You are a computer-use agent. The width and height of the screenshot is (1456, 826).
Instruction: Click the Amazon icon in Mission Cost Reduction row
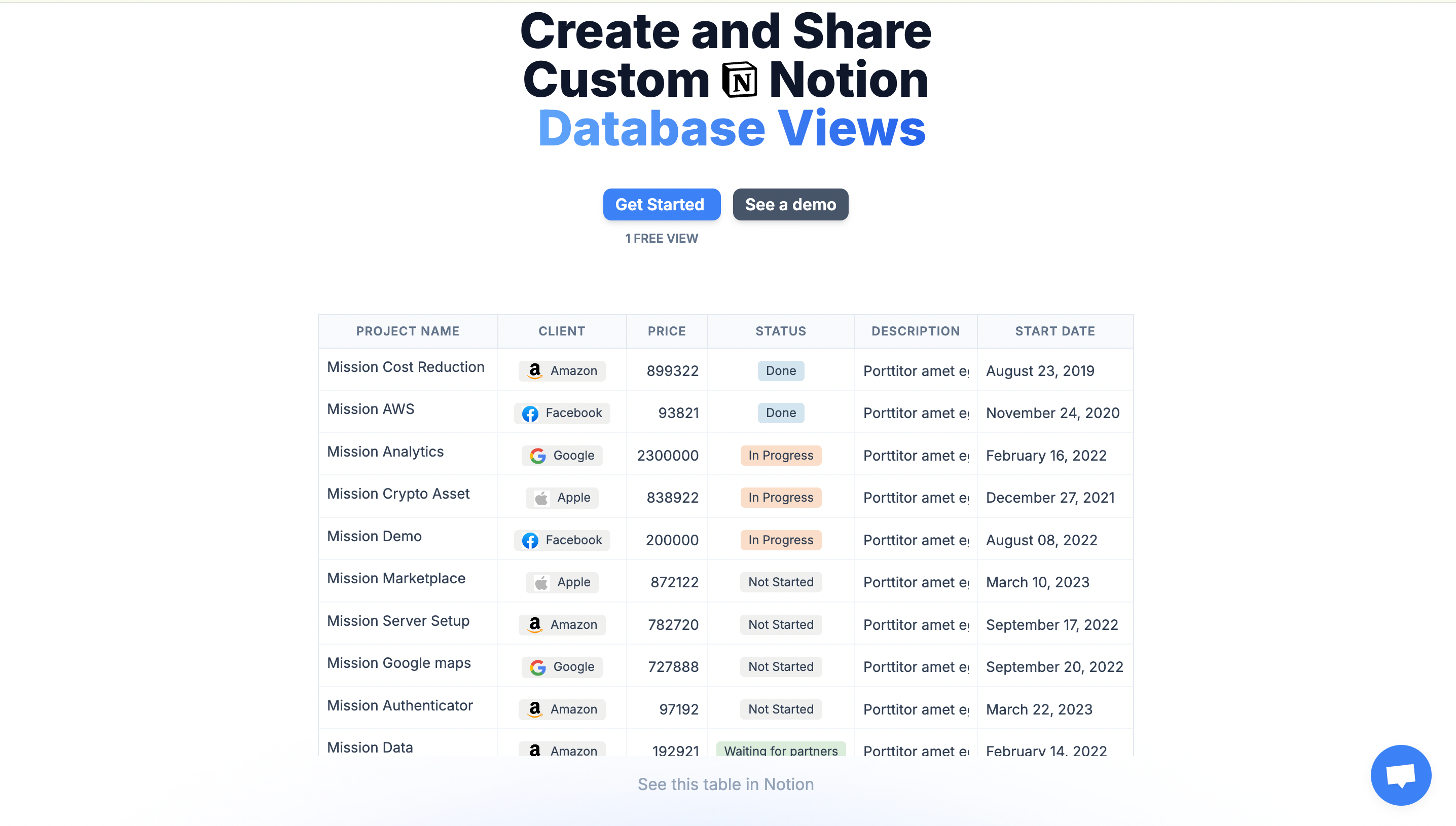pos(534,371)
